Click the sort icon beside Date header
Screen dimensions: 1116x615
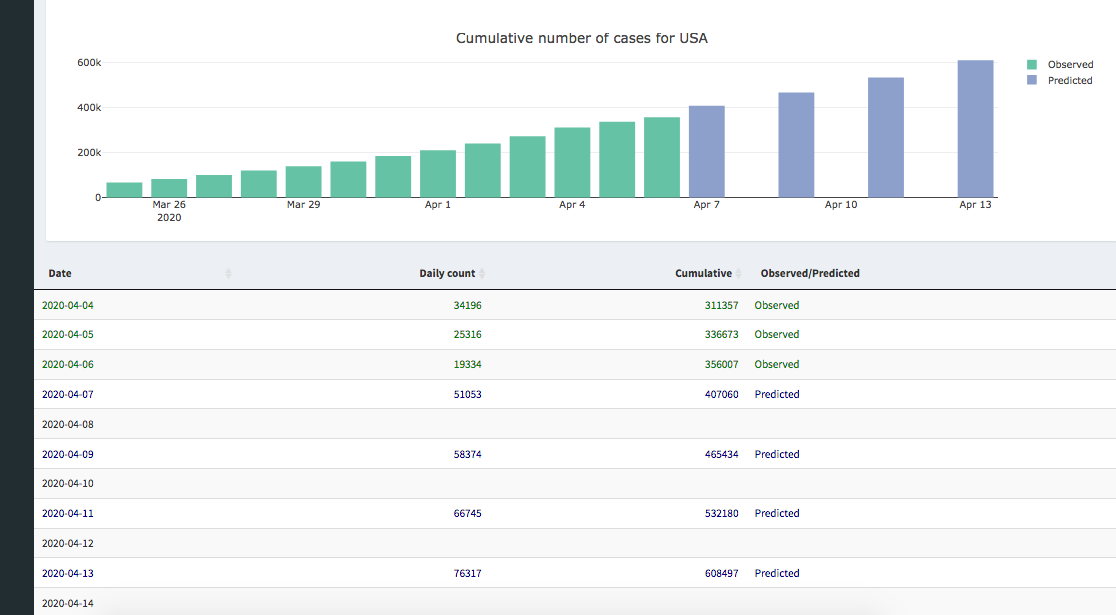point(228,273)
